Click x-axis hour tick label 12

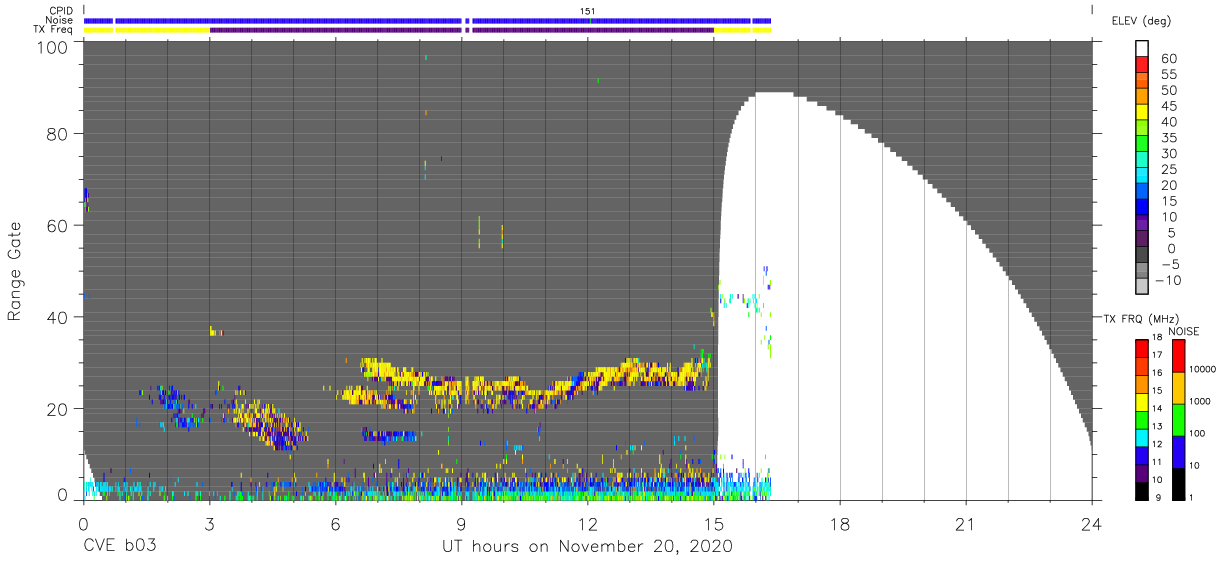[x=588, y=523]
